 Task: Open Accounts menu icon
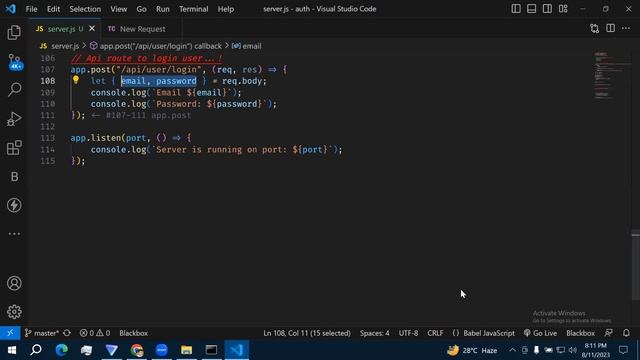[14, 283]
